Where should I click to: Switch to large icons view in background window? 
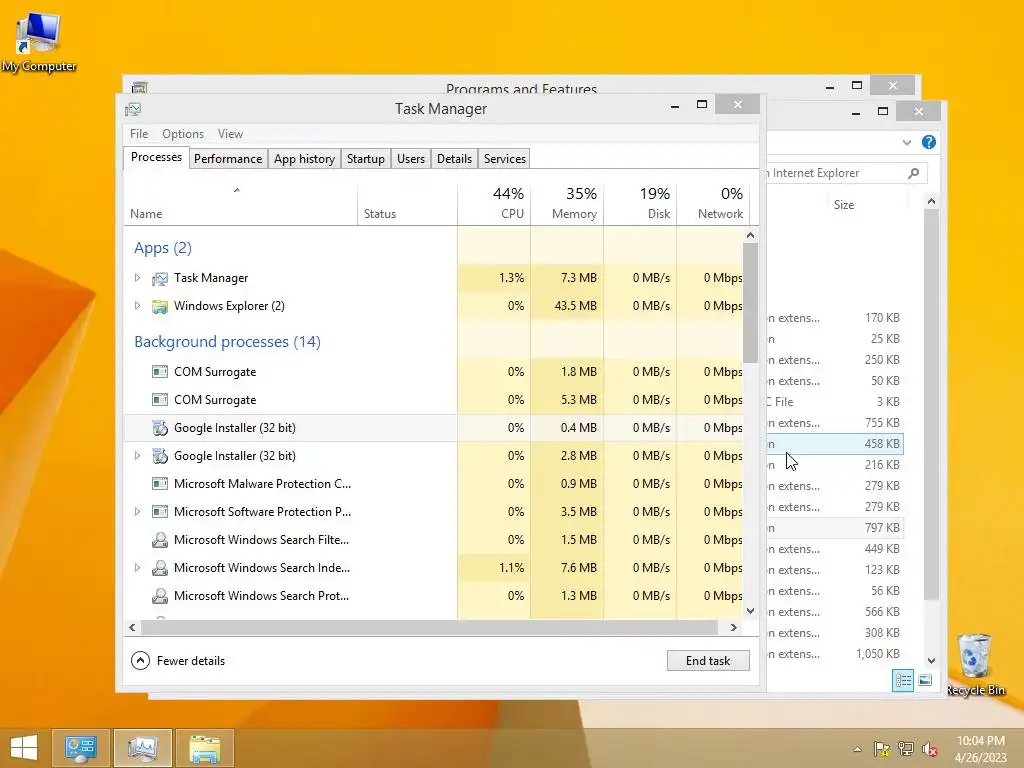pyautogui.click(x=925, y=681)
